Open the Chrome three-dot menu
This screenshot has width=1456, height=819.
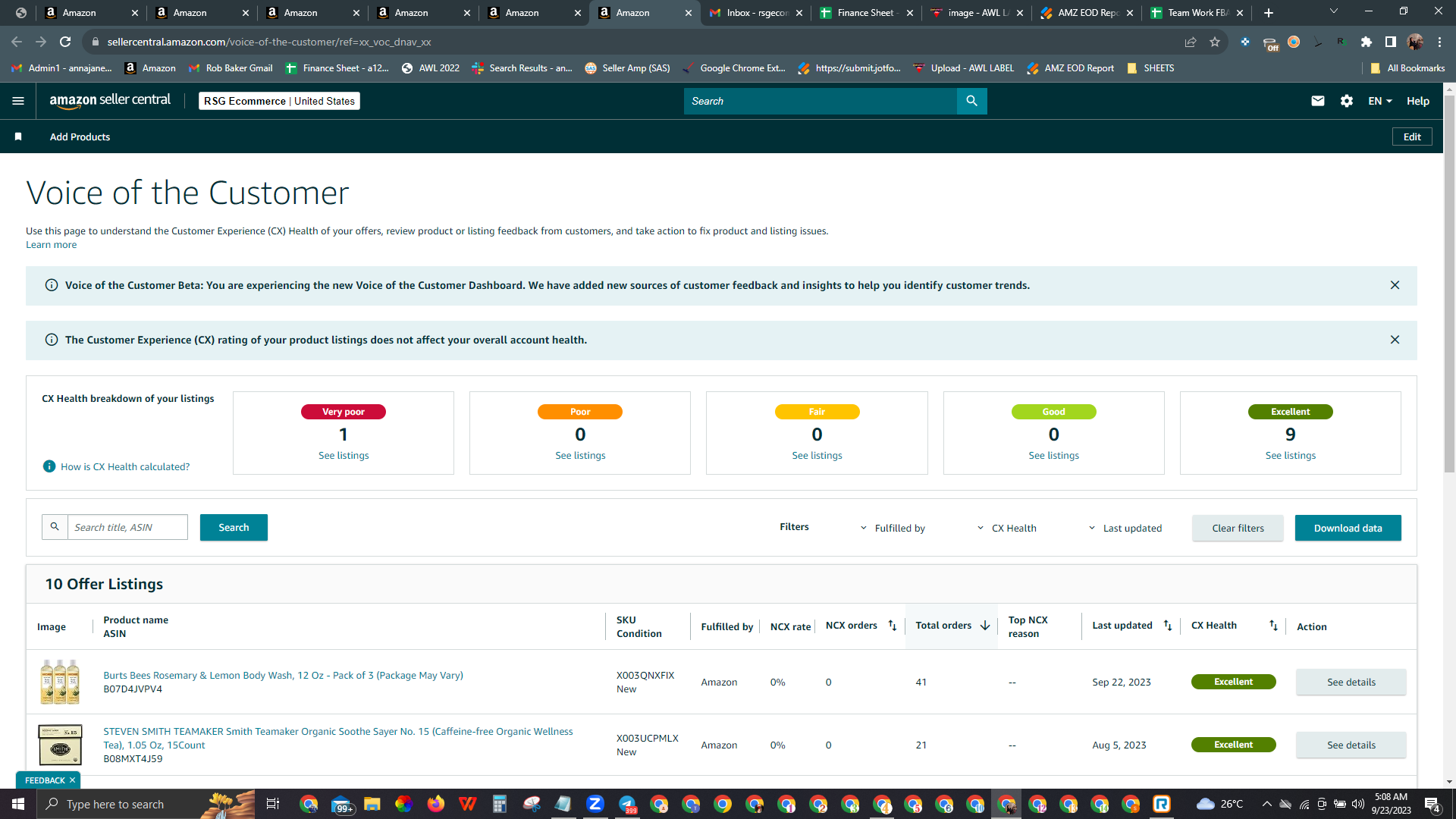[1439, 42]
